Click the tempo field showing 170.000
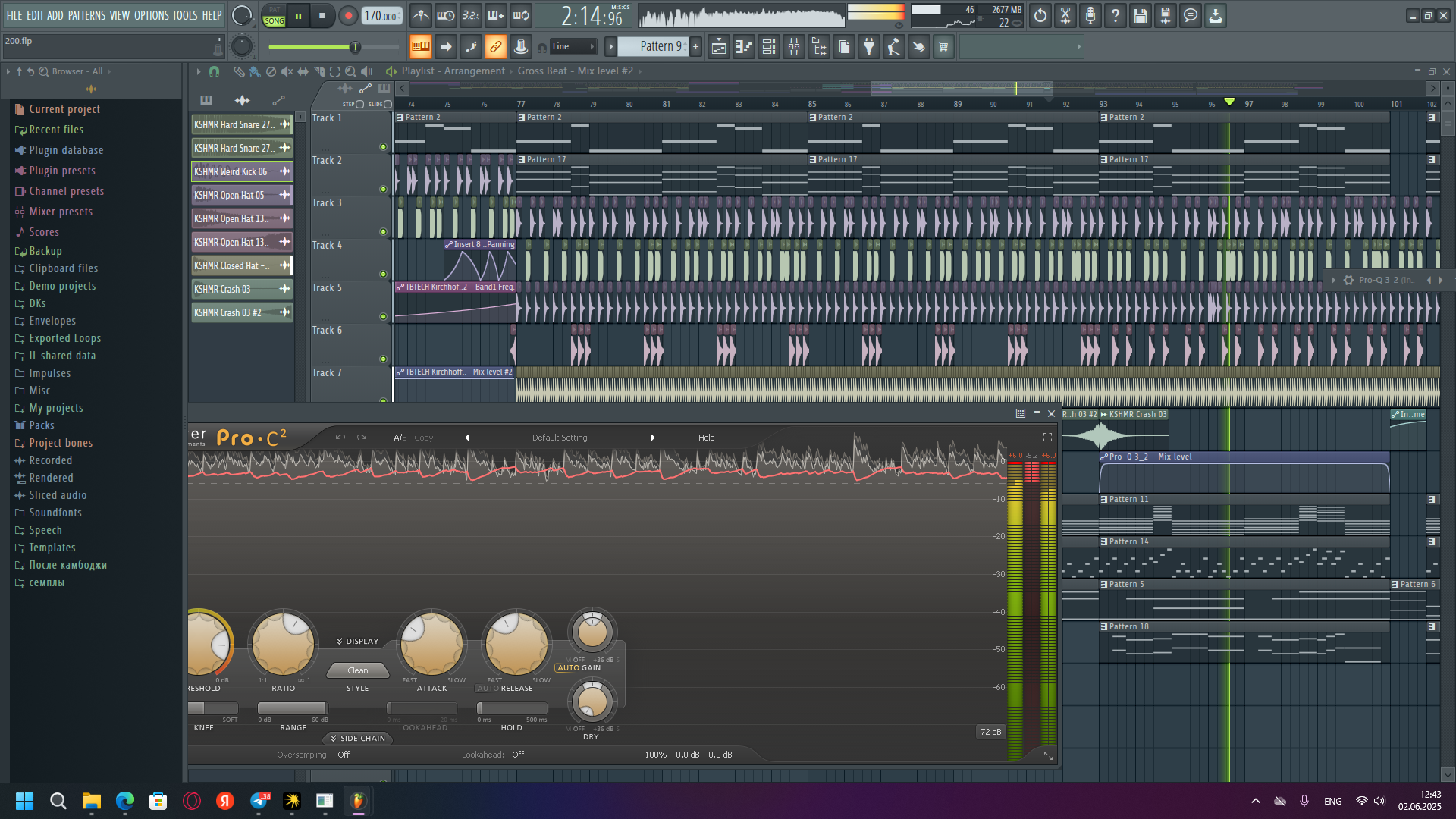 (x=381, y=16)
